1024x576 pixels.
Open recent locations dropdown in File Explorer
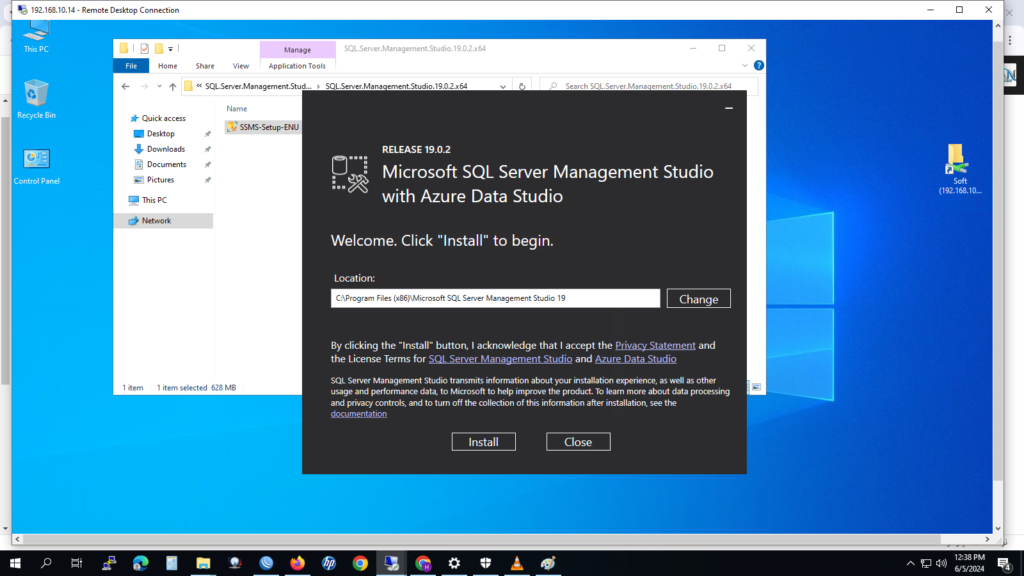[159, 86]
